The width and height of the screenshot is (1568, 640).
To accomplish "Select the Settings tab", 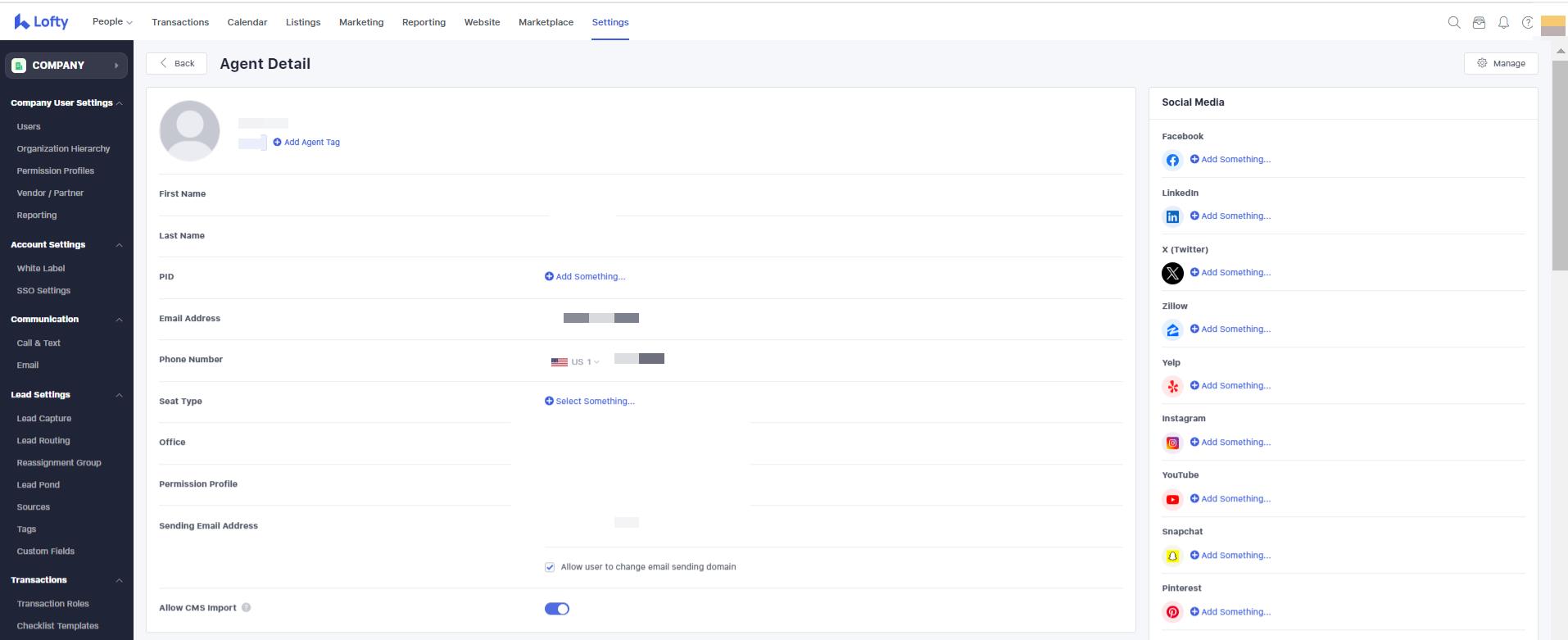I will (610, 22).
